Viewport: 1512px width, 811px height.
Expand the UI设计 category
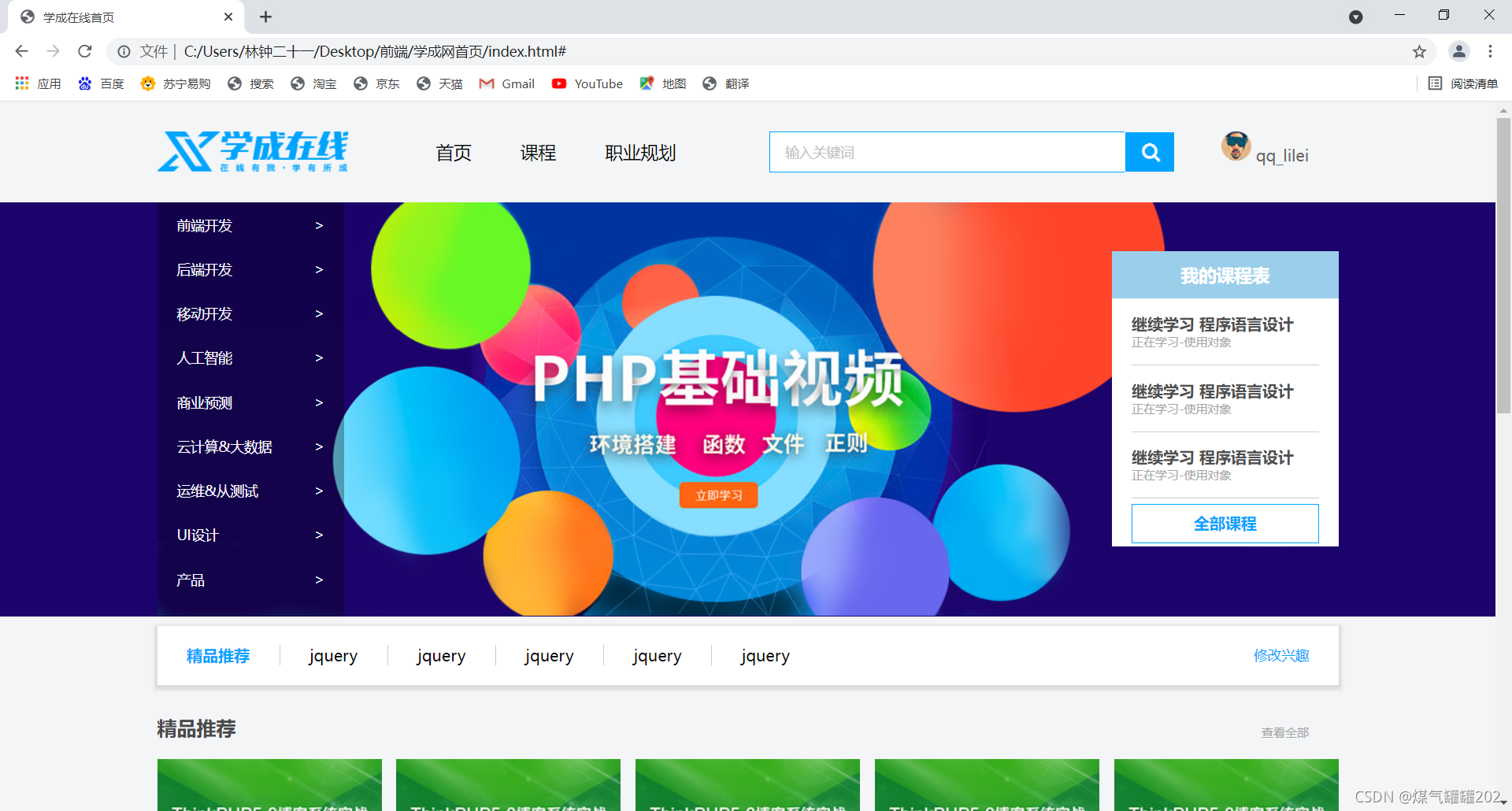click(x=198, y=535)
